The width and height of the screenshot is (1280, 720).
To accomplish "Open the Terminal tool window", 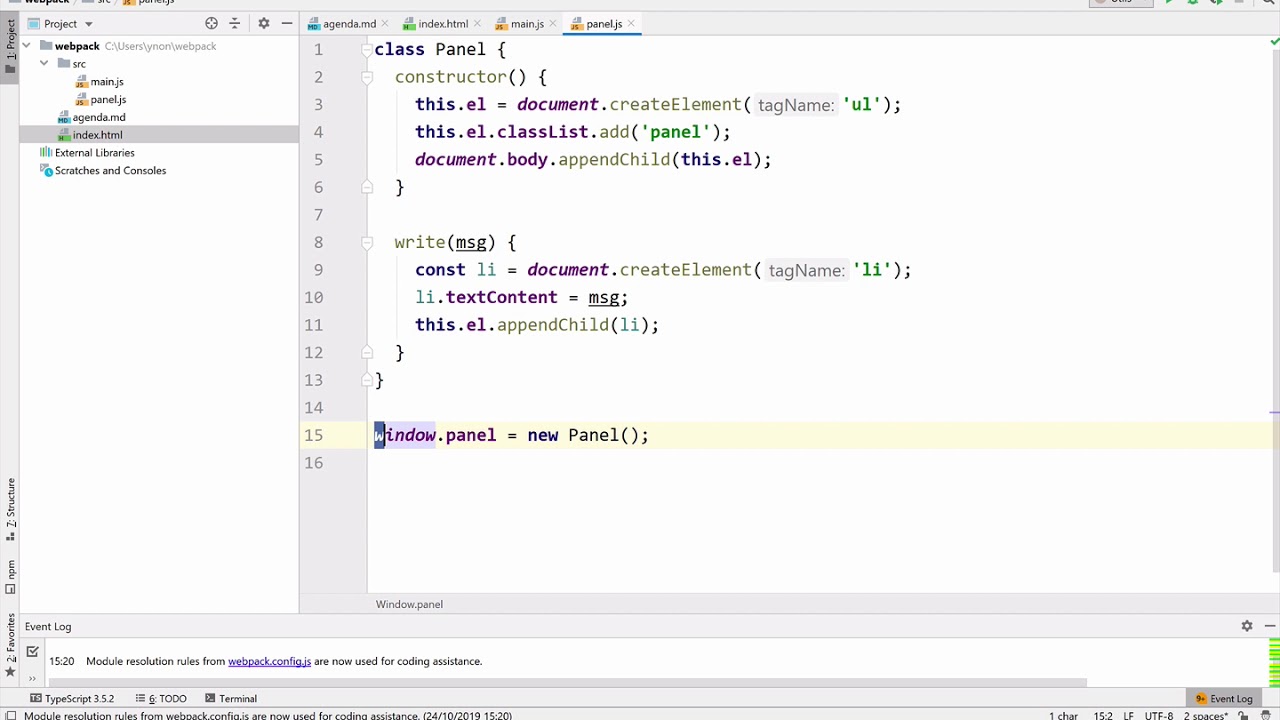I will [x=231, y=699].
